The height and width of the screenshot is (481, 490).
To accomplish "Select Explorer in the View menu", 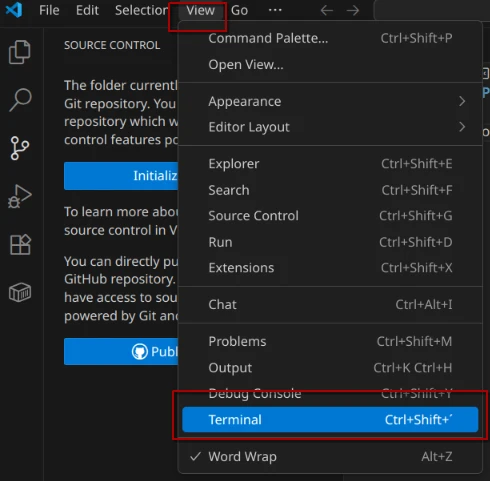I will 330,164.
